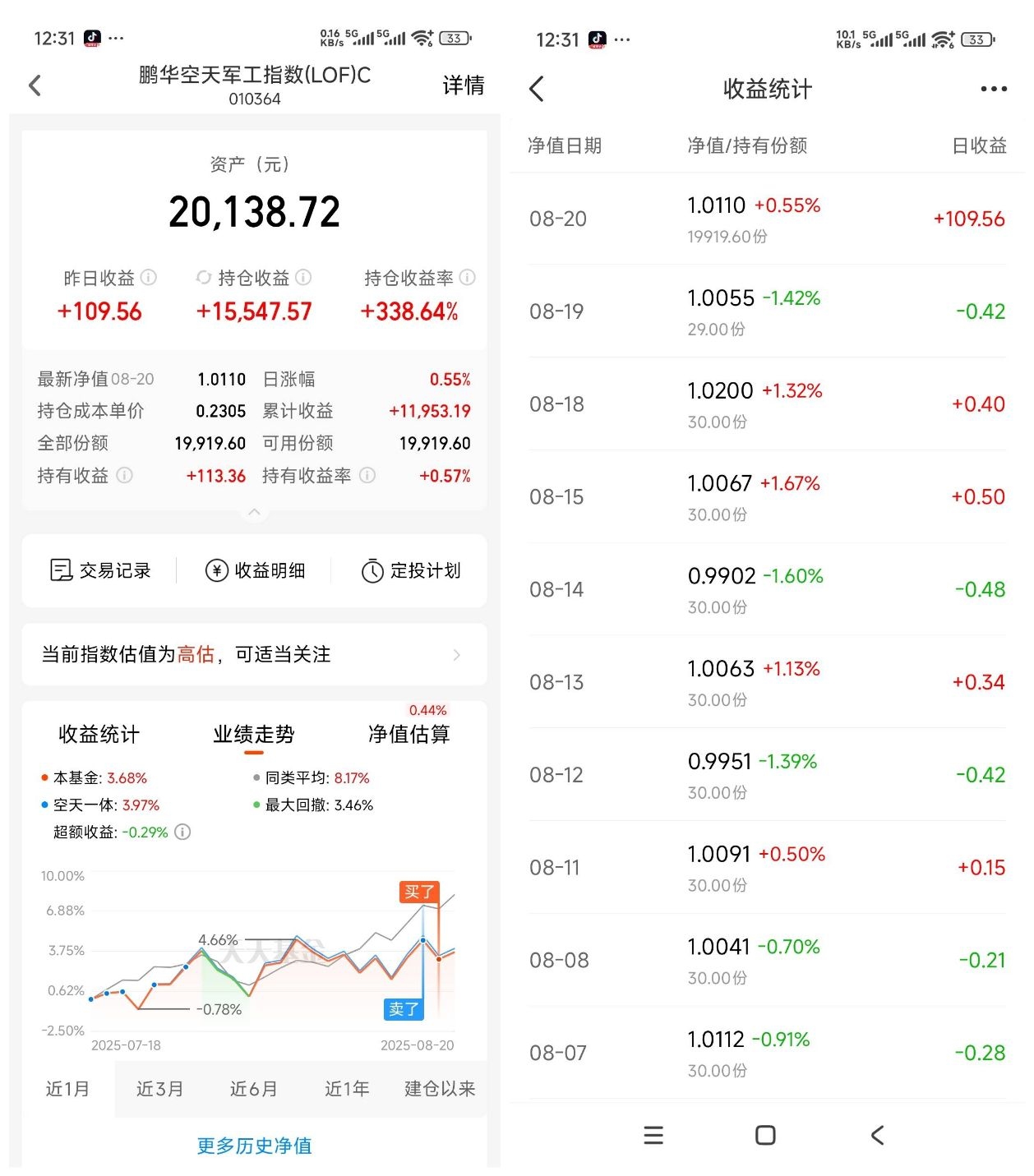Screen dimensions: 1034x1176
Task: Tap the 买了 marker on chart
Action: (419, 892)
